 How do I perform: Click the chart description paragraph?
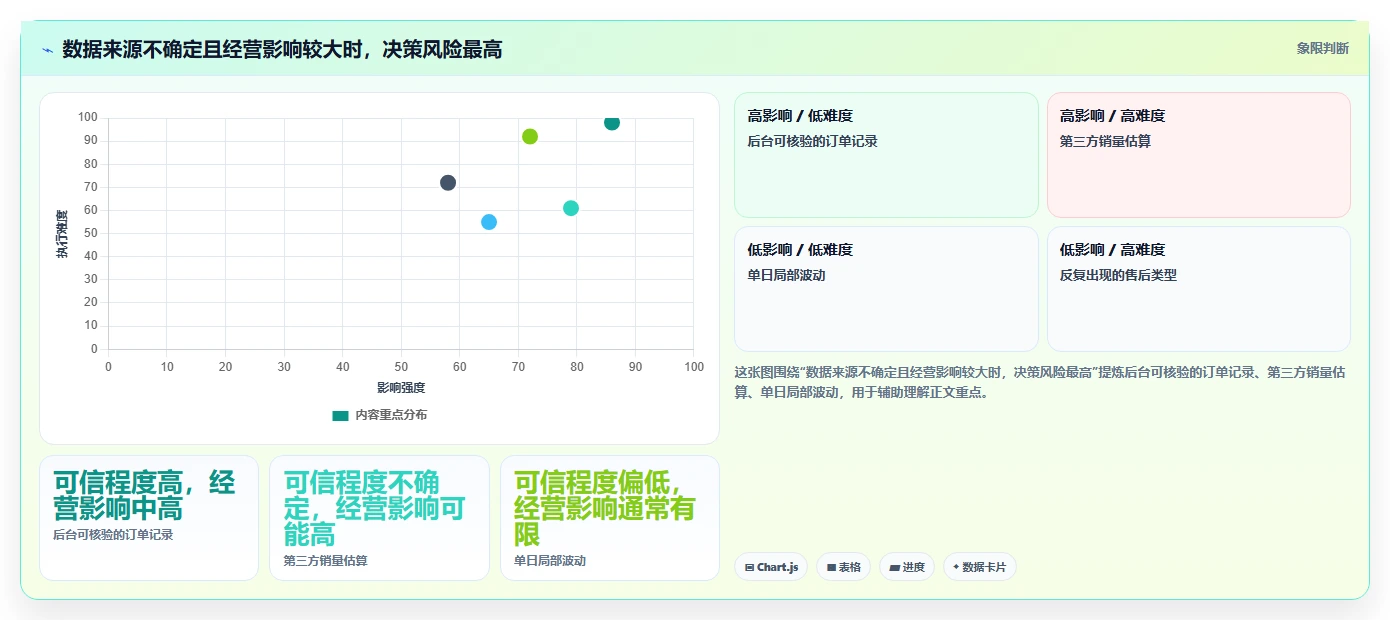(1040, 382)
